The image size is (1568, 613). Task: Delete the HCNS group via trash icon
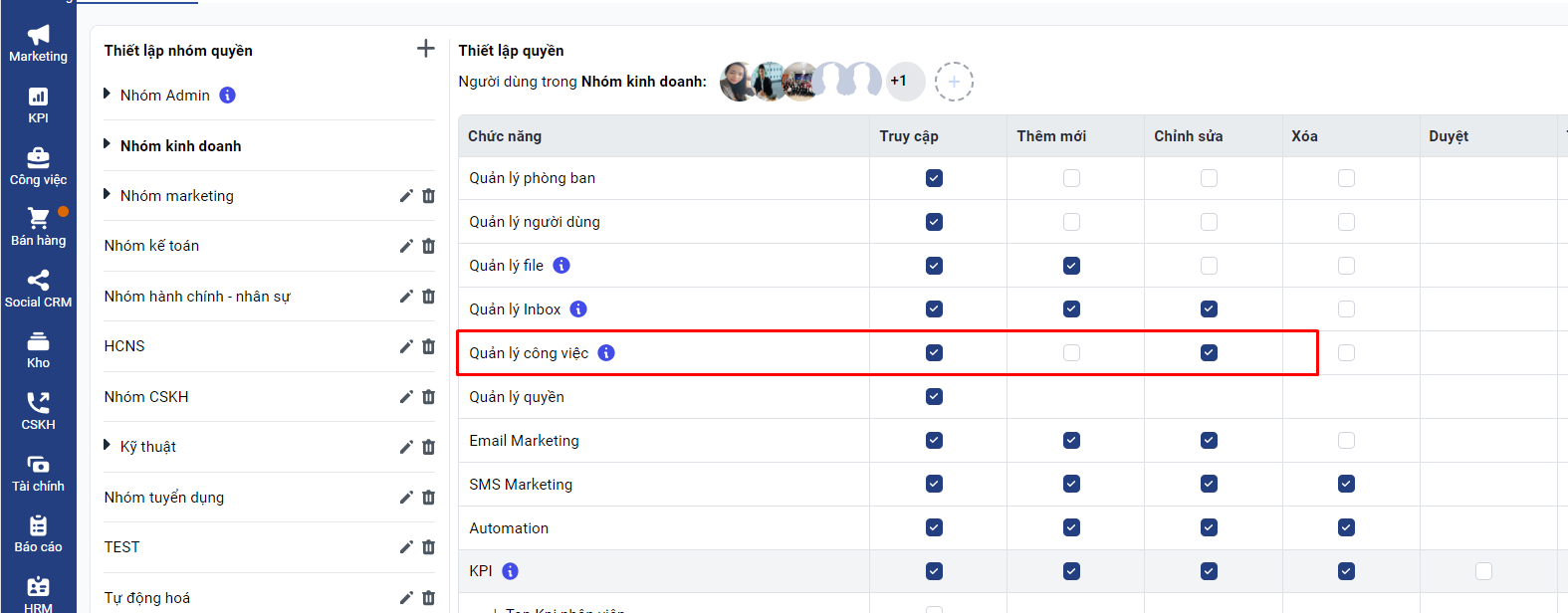coord(428,346)
